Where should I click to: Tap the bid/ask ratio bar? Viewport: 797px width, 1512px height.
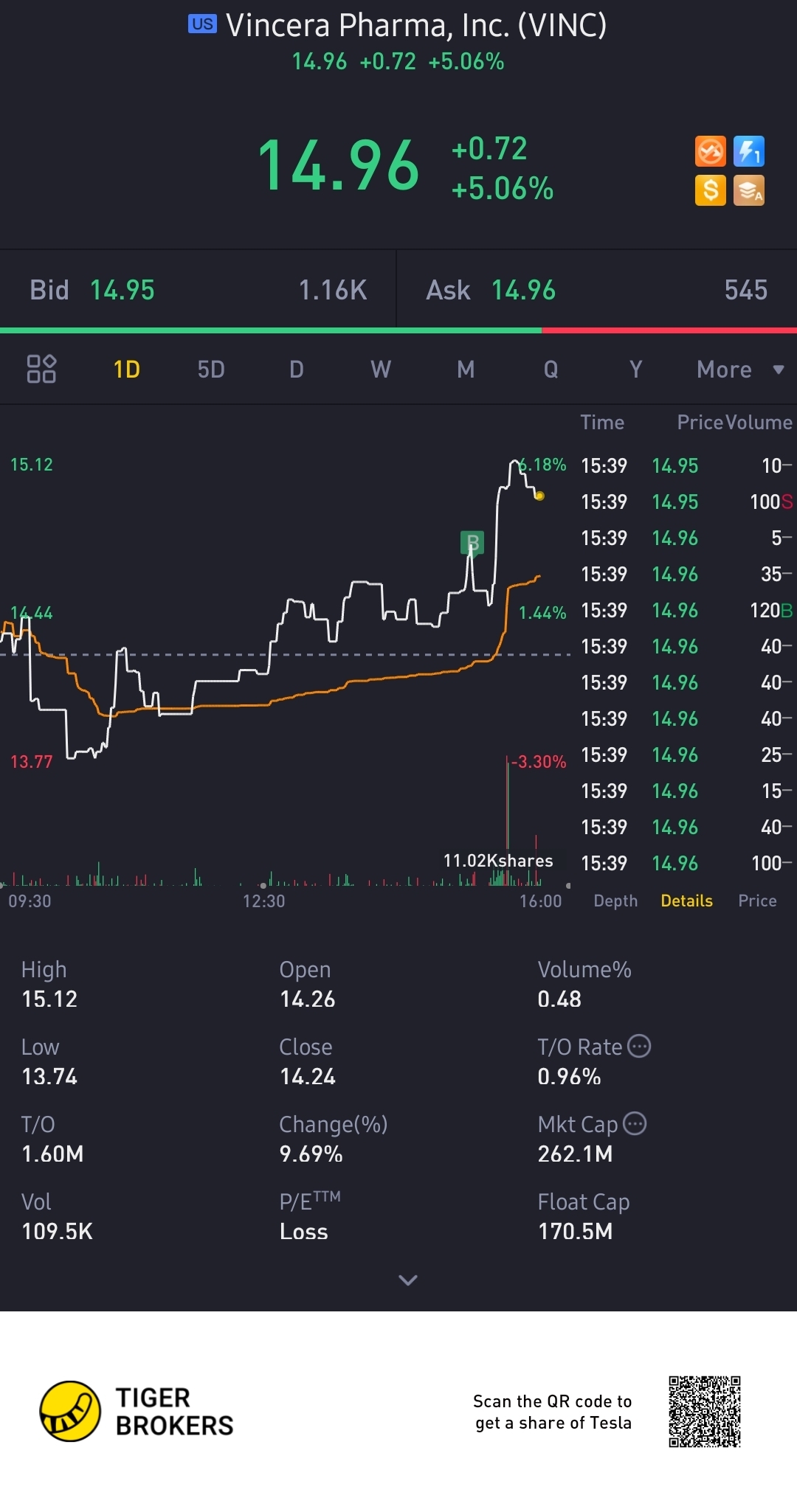pos(398,330)
